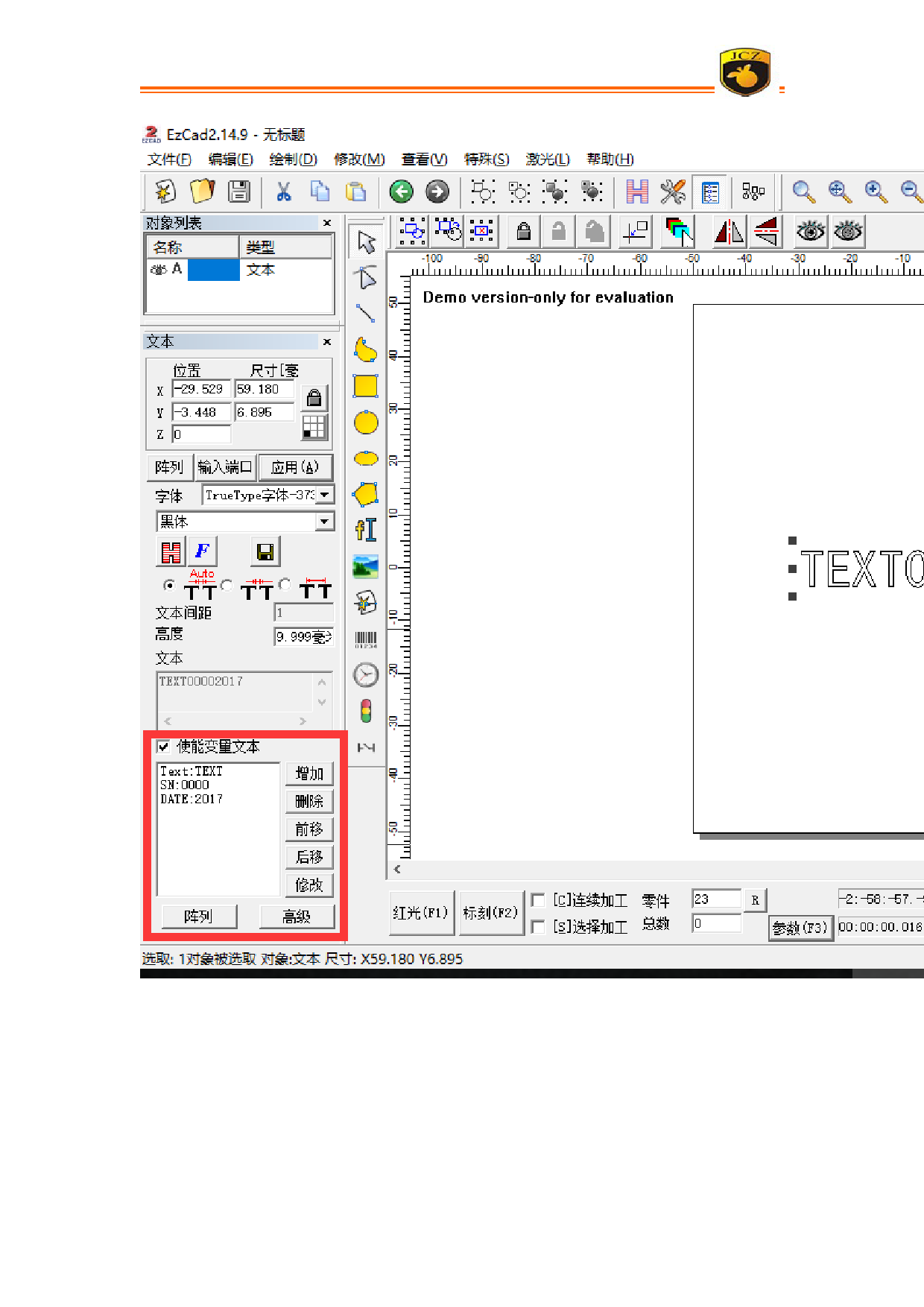Image resolution: width=924 pixels, height=1307 pixels.
Task: Select the Auto text spacing radio button
Action: (169, 586)
